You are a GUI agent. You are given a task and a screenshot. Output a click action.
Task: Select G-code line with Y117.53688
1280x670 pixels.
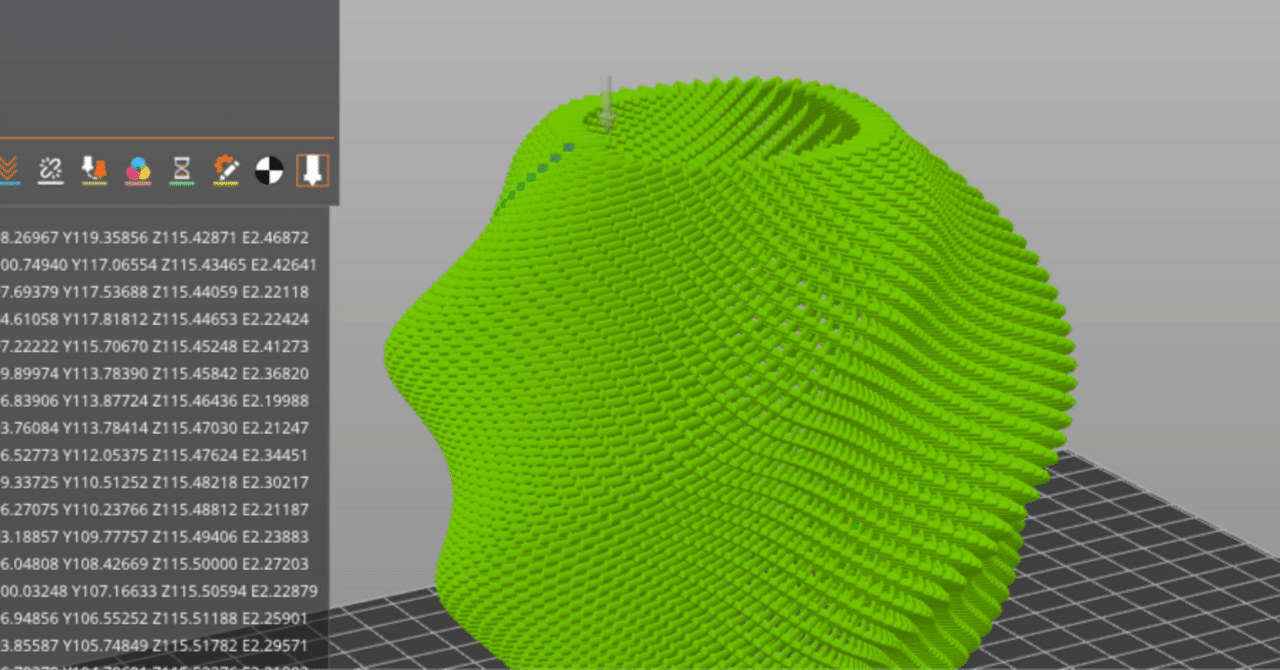coord(155,292)
